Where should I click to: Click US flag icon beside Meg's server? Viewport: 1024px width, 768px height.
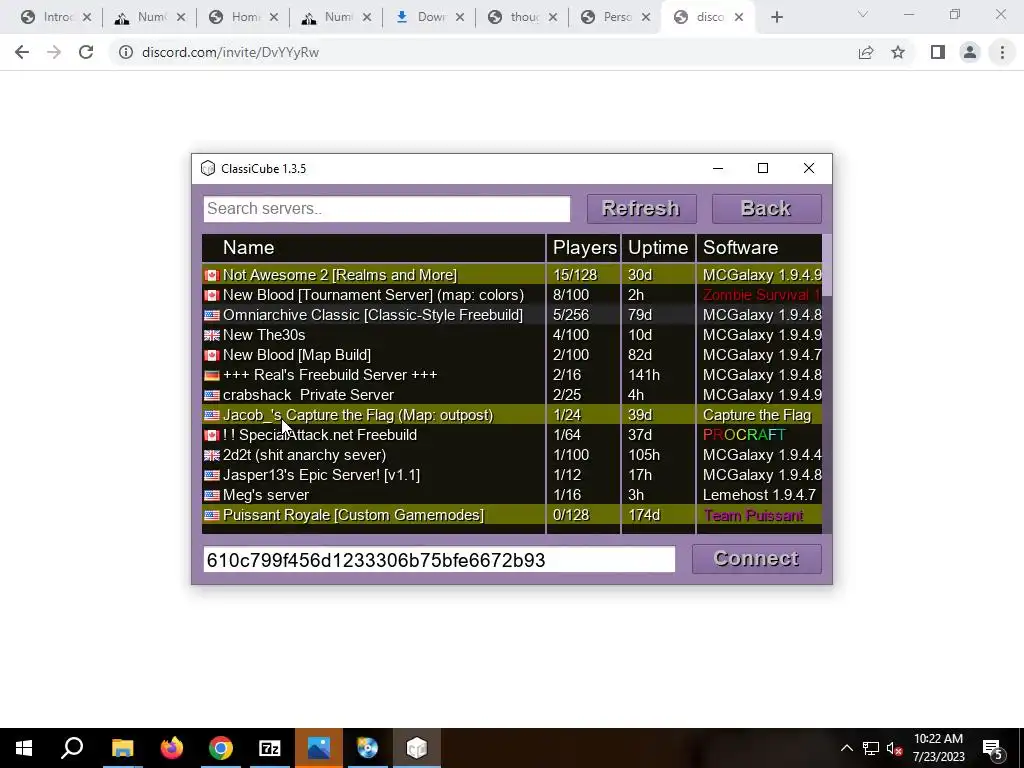click(x=212, y=496)
